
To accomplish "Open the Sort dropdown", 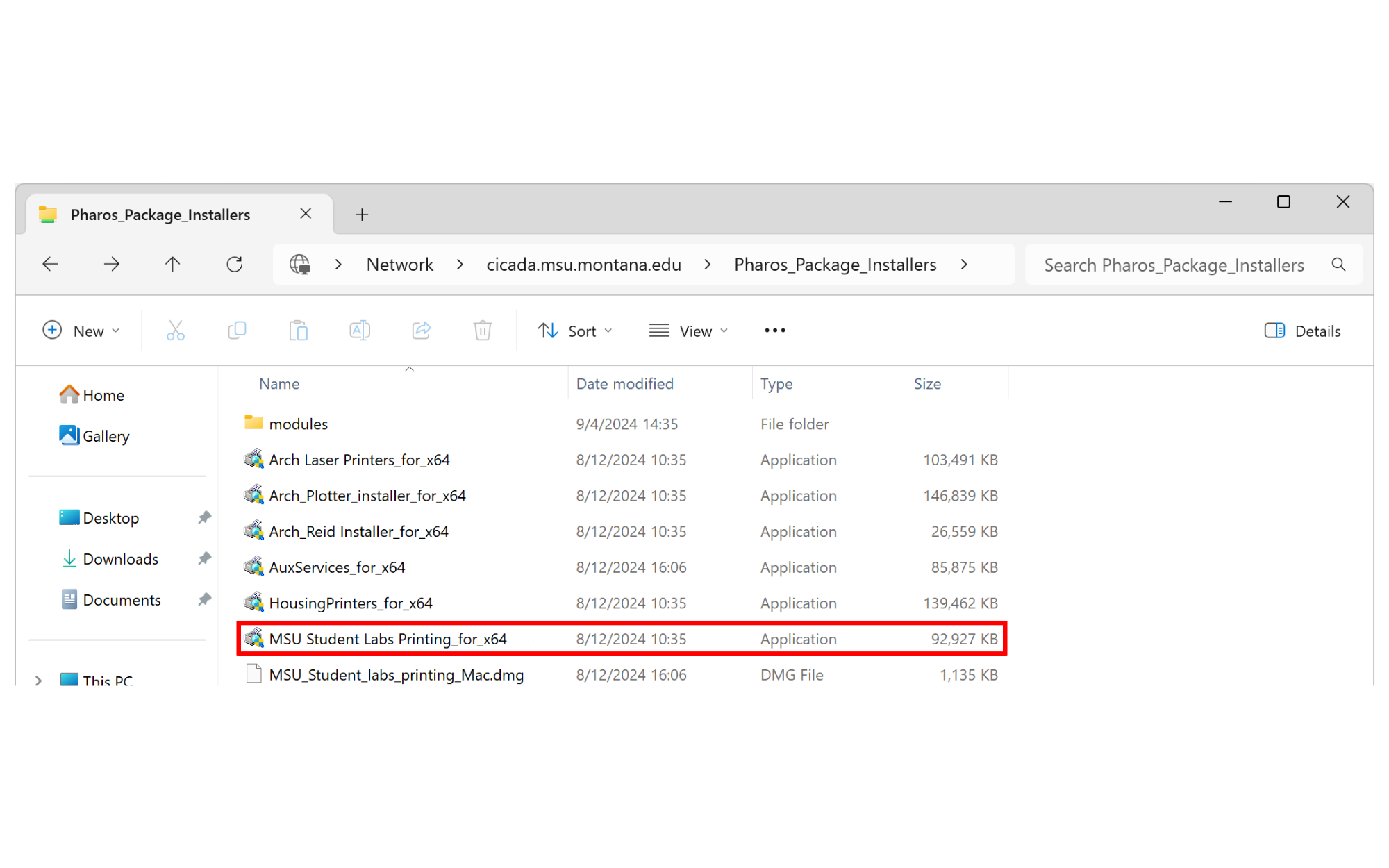I will [x=575, y=331].
